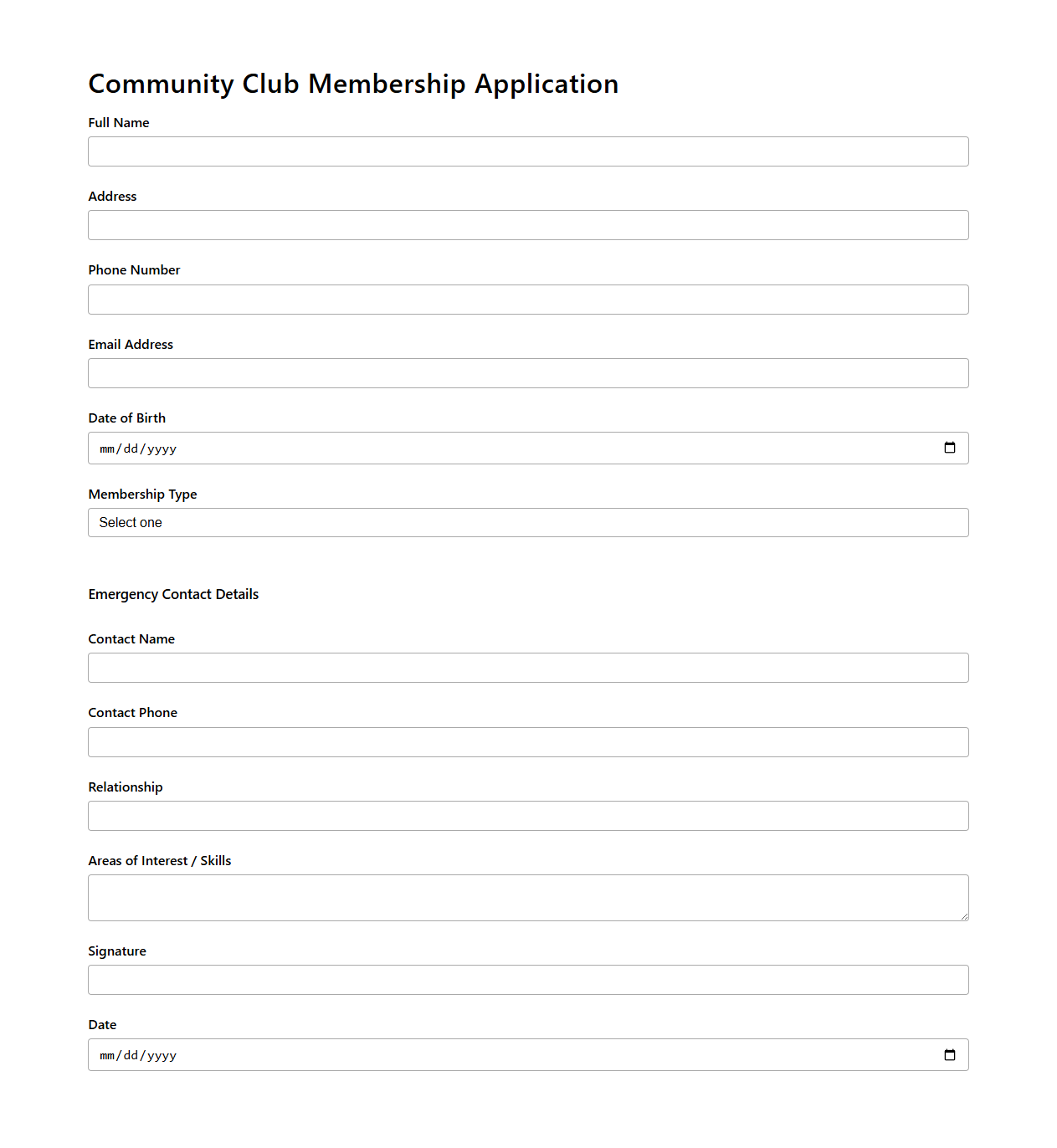1057x1148 pixels.
Task: Click the Address input field
Action: 528,225
